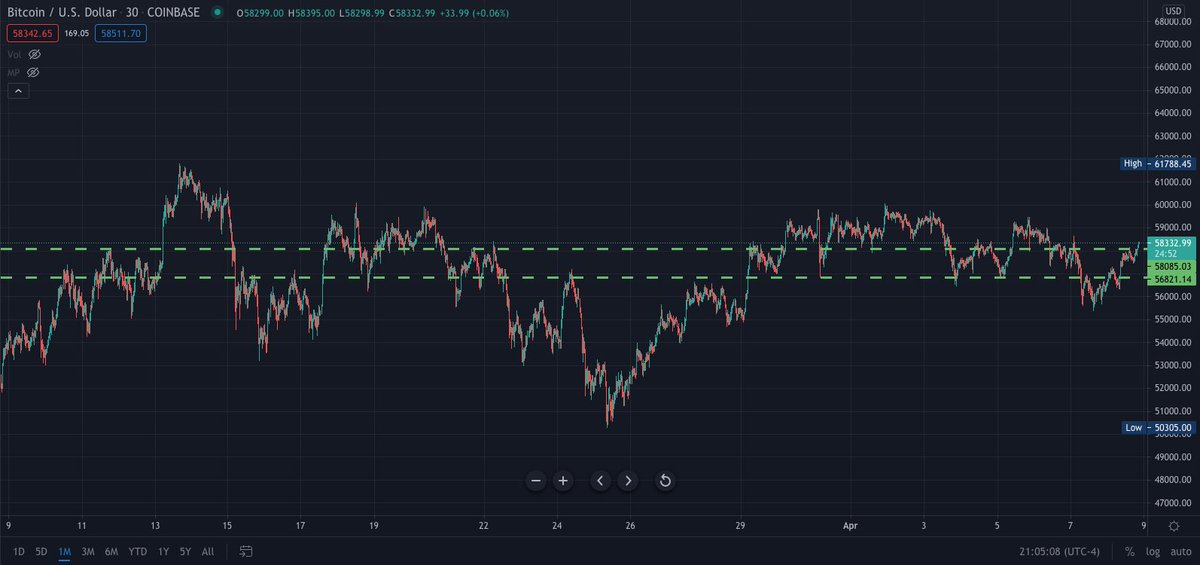The width and height of the screenshot is (1200, 565).
Task: Select the 1Y time range
Action: (163, 551)
